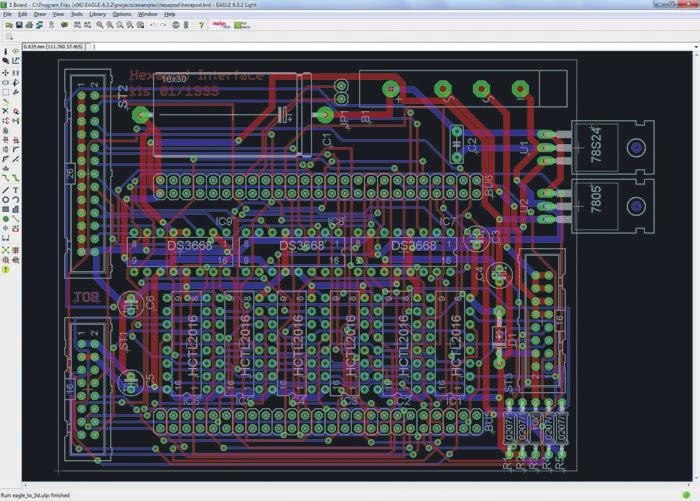Select the Add part tool
The width and height of the screenshot is (700, 501).
click(16, 111)
